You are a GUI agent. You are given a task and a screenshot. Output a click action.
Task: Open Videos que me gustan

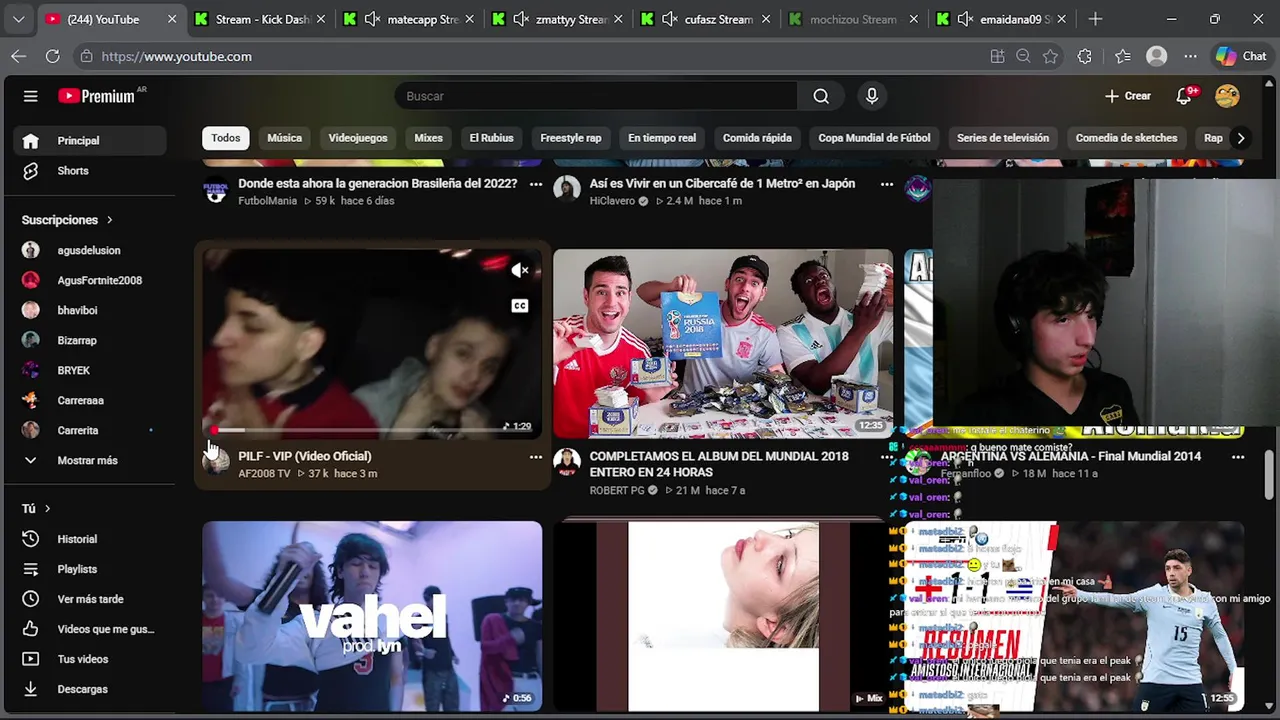click(x=90, y=629)
